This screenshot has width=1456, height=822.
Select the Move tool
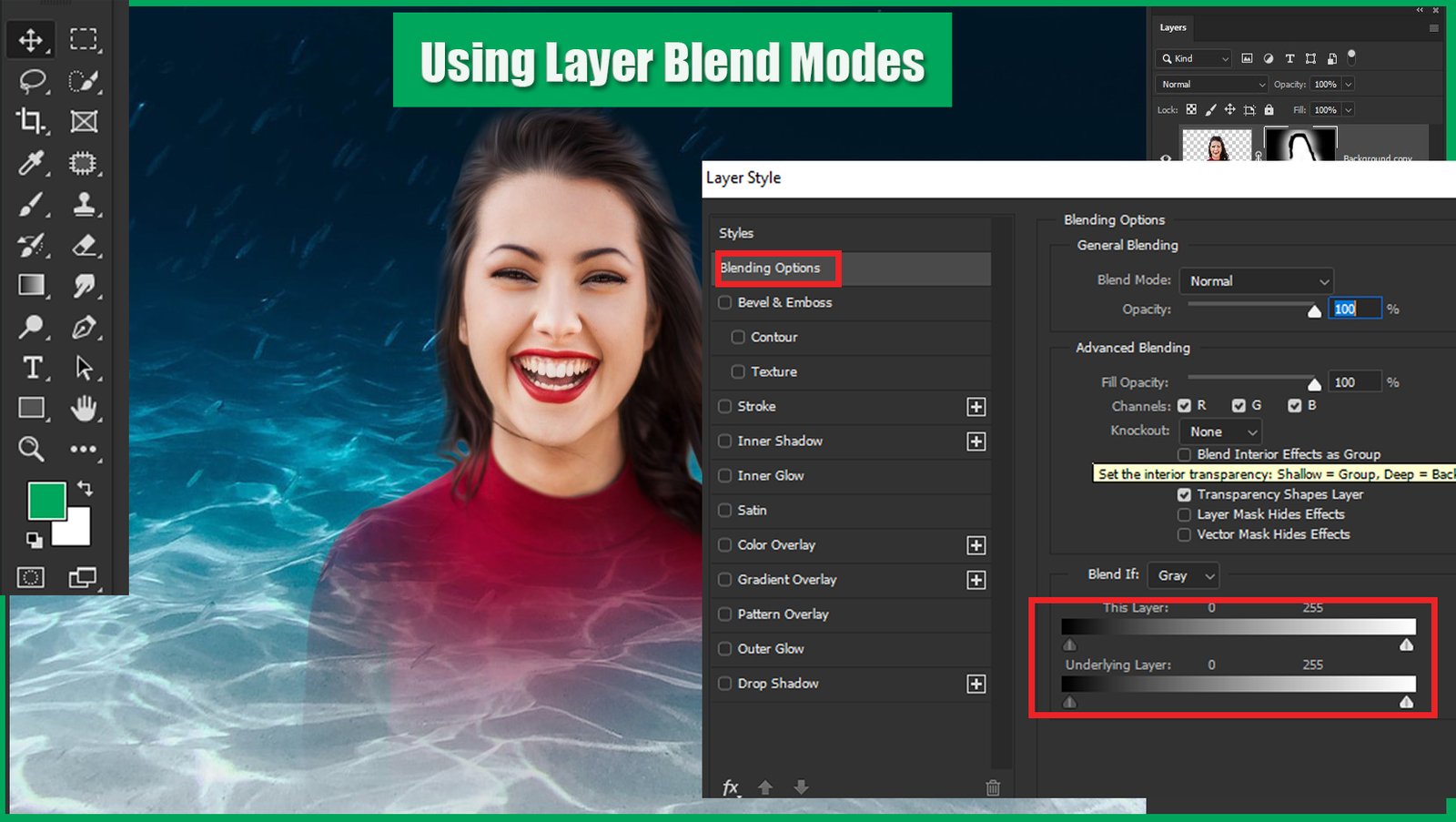(x=31, y=39)
